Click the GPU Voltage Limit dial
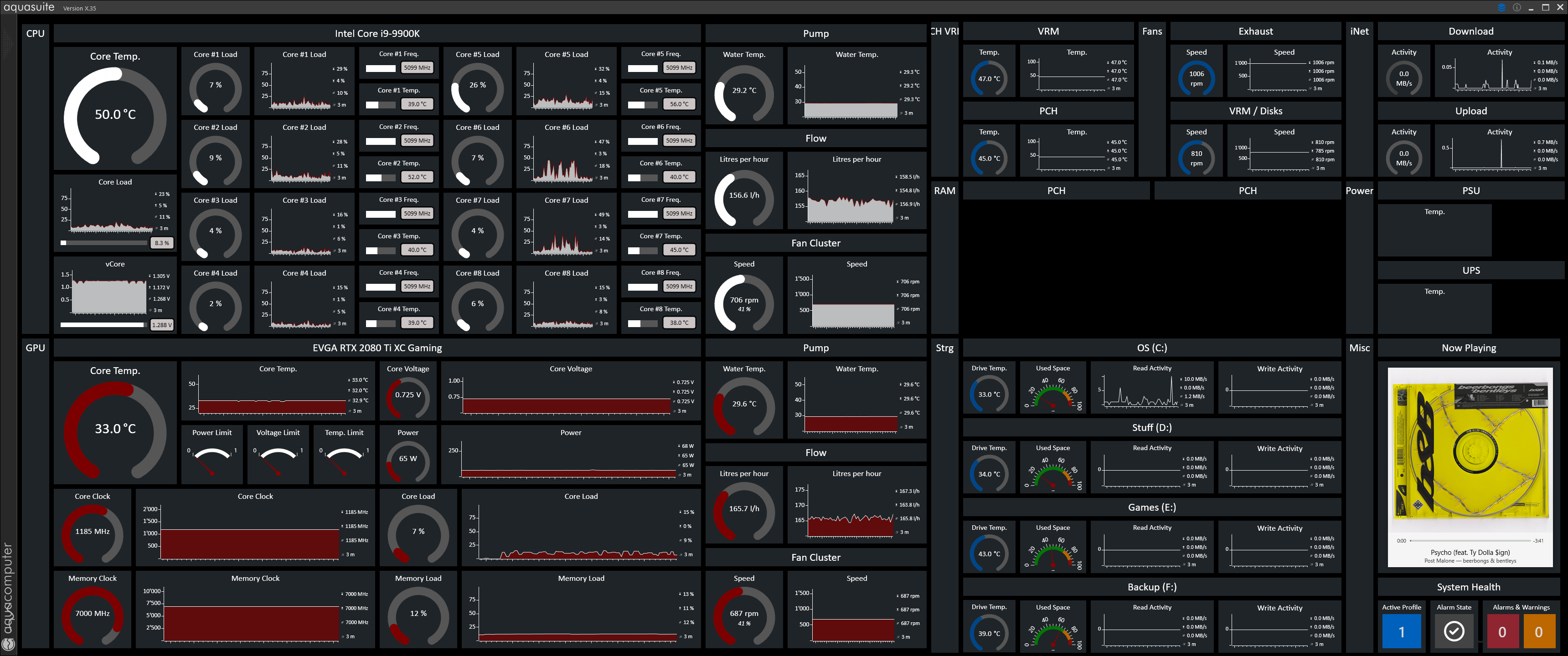The image size is (1568, 656). pos(278,460)
